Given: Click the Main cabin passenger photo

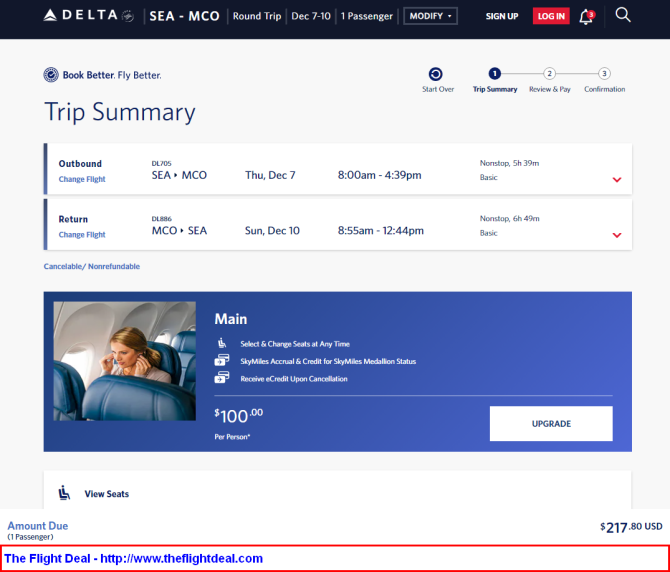Looking at the screenshot, I should [x=125, y=360].
